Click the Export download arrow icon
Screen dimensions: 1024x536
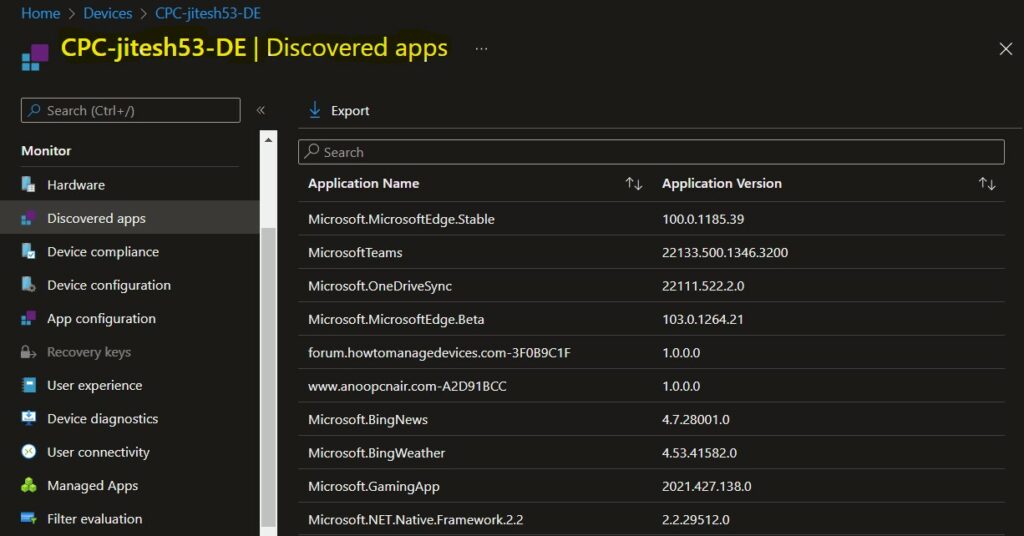coord(315,110)
